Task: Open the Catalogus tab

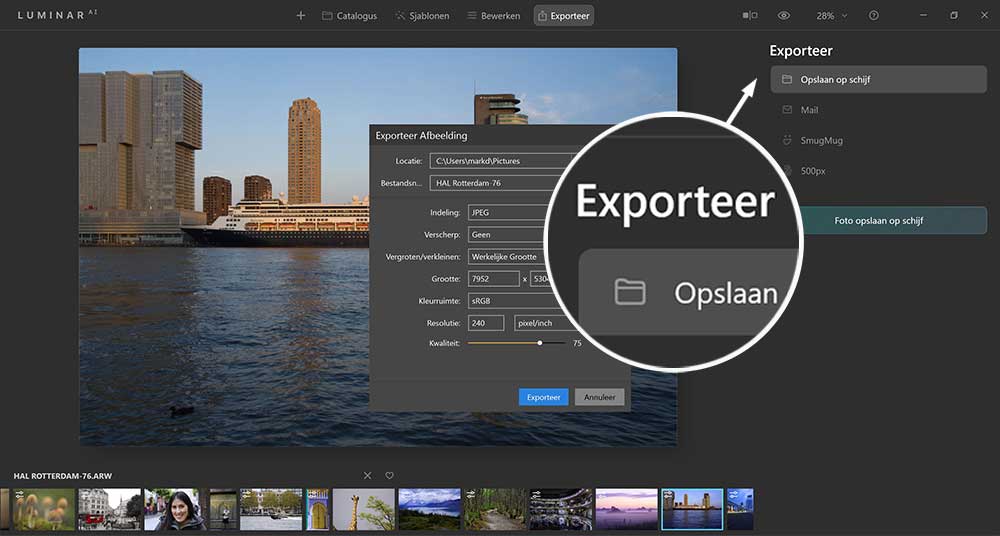Action: [x=349, y=15]
